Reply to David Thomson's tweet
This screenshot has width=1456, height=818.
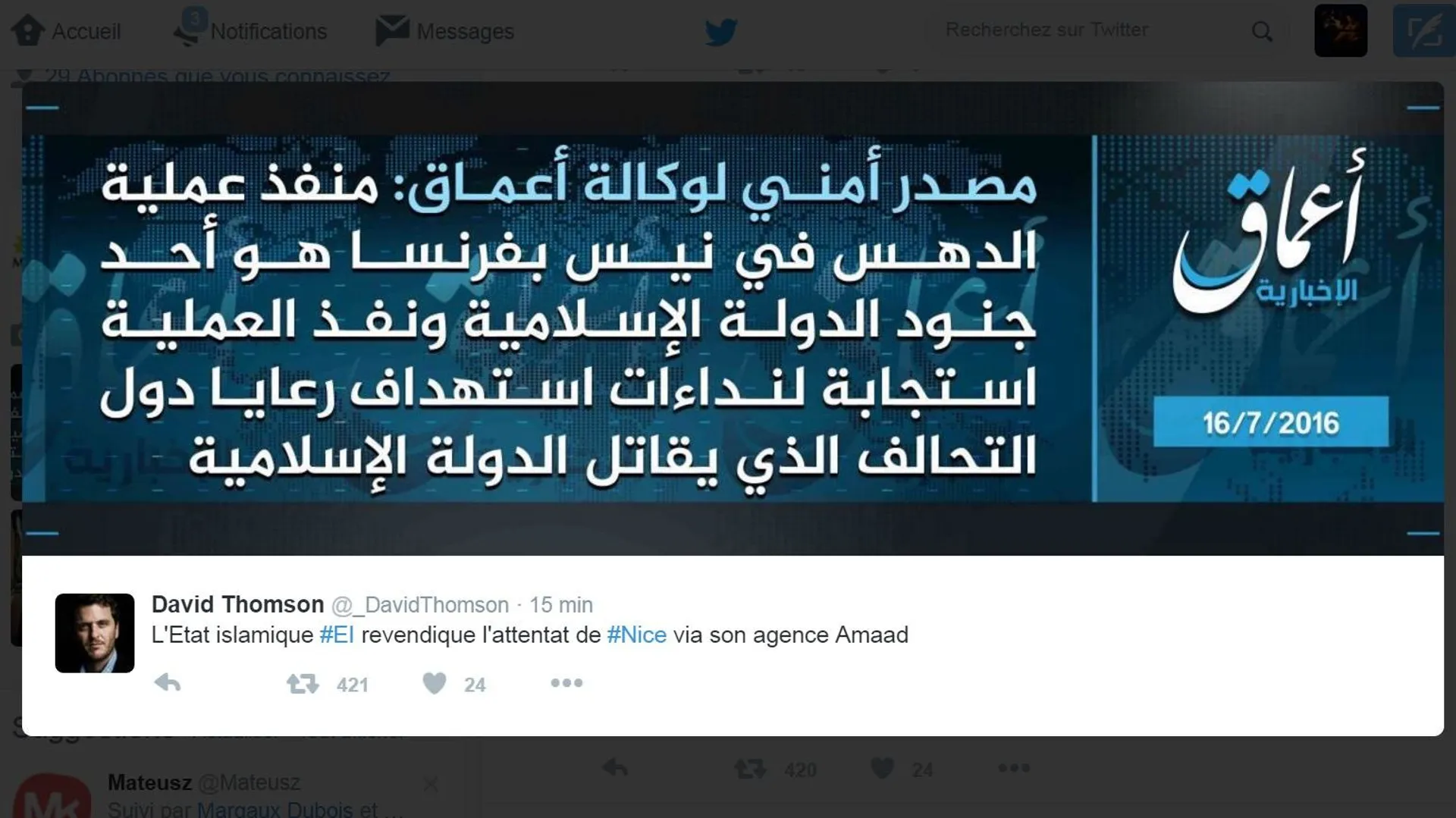[x=168, y=684]
